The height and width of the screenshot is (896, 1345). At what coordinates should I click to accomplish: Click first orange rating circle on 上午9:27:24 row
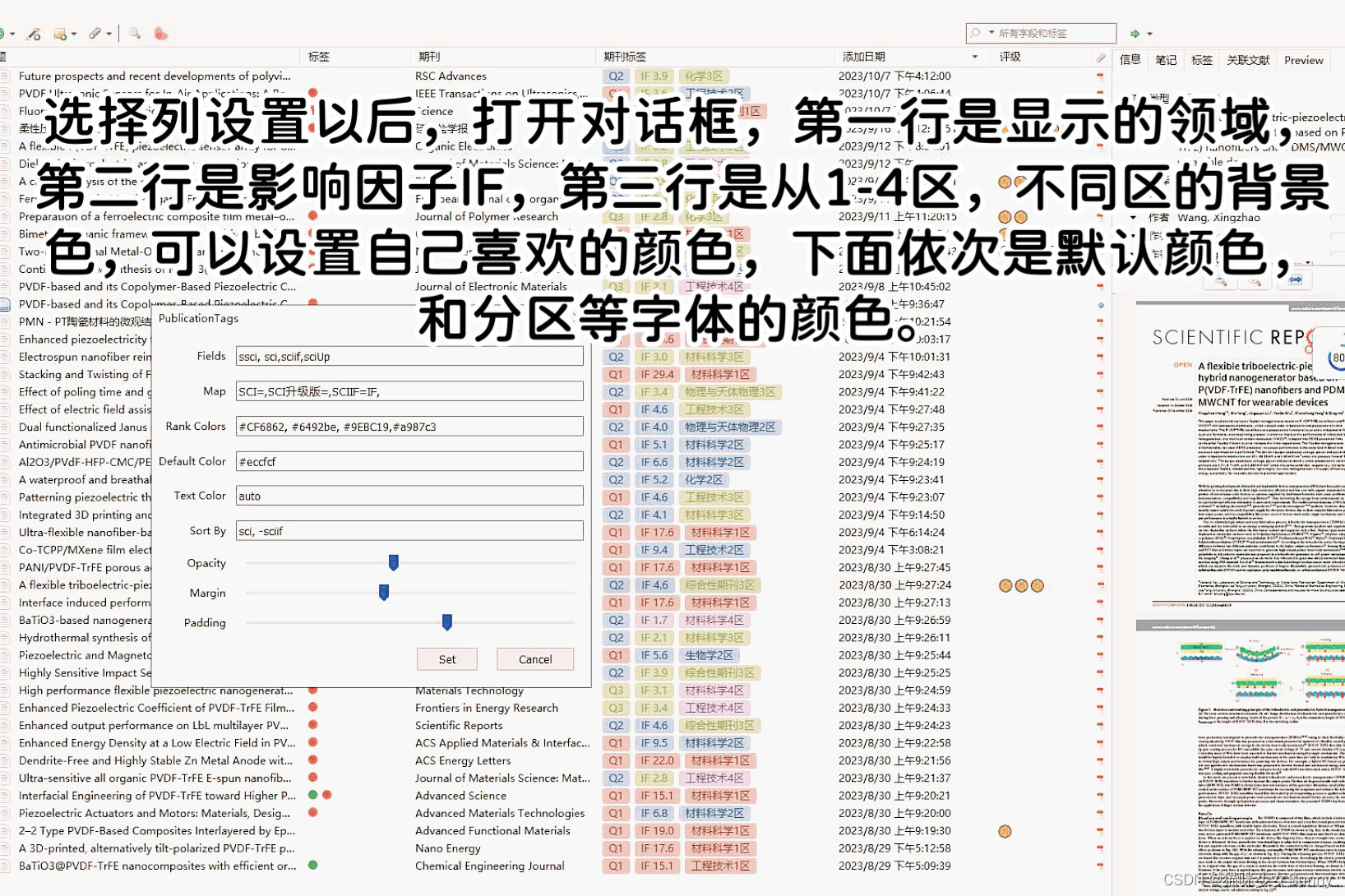(x=1005, y=585)
